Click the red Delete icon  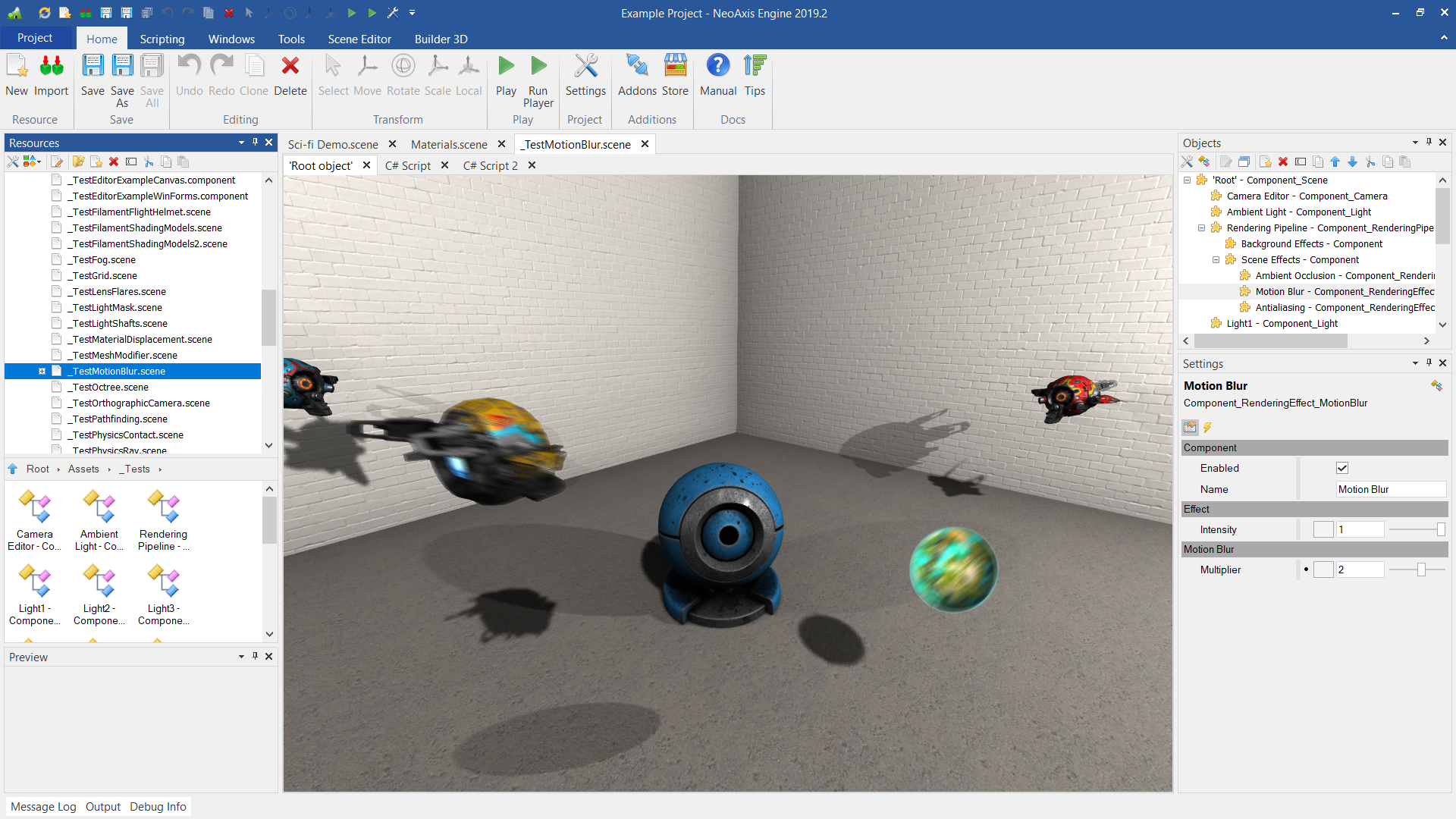click(290, 67)
